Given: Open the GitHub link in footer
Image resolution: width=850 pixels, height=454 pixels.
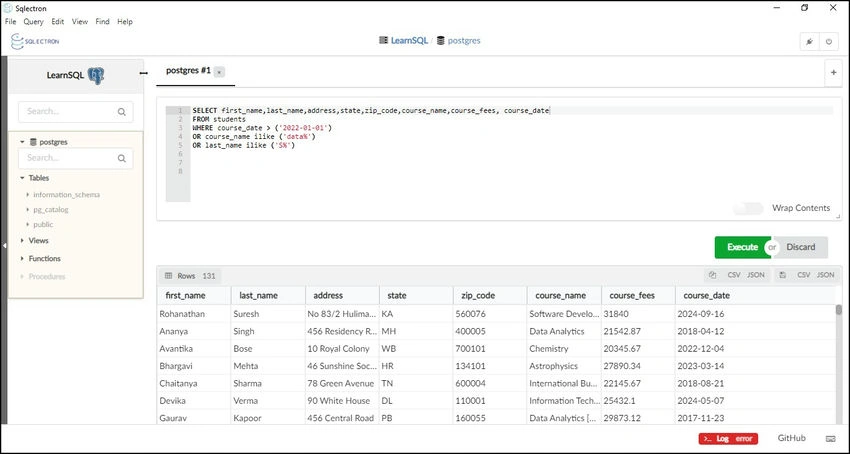Looking at the screenshot, I should [x=791, y=438].
